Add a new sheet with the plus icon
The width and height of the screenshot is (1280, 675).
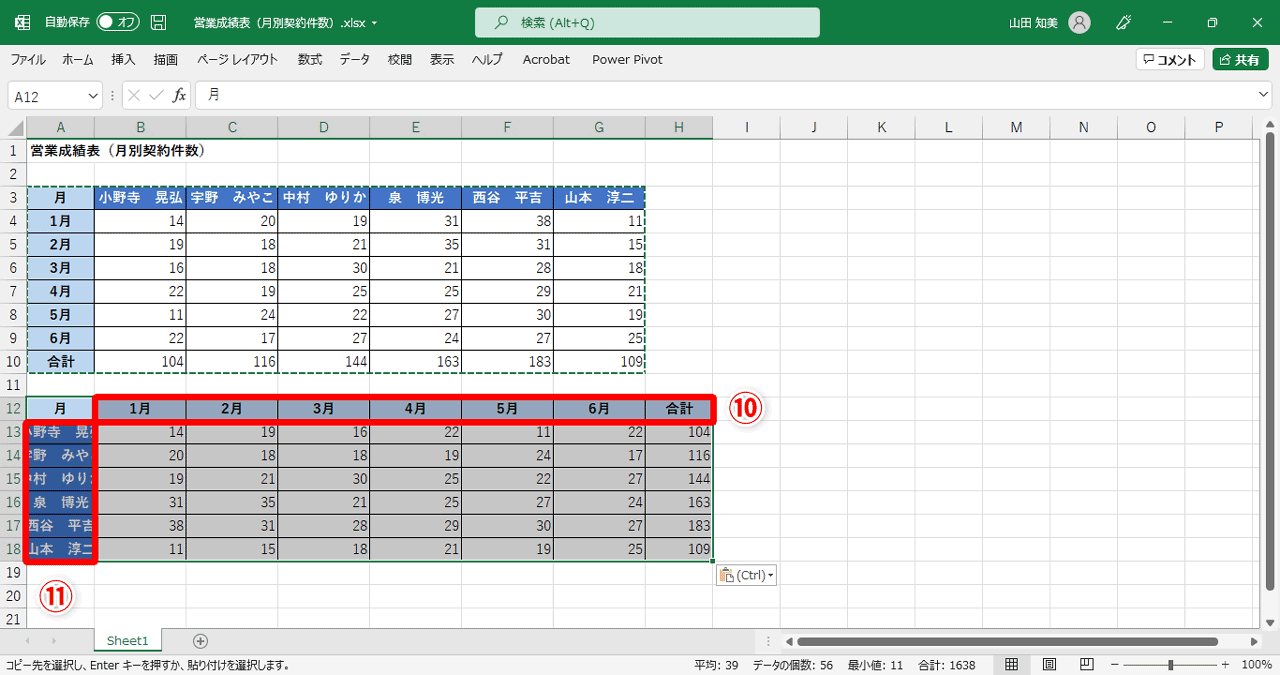click(200, 641)
